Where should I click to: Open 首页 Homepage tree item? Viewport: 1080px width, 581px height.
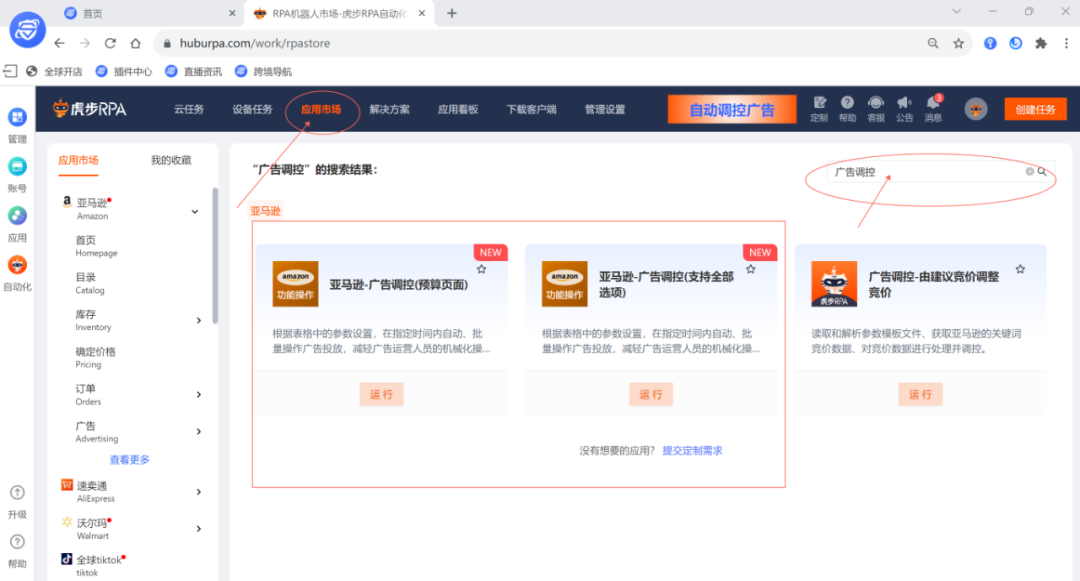96,246
